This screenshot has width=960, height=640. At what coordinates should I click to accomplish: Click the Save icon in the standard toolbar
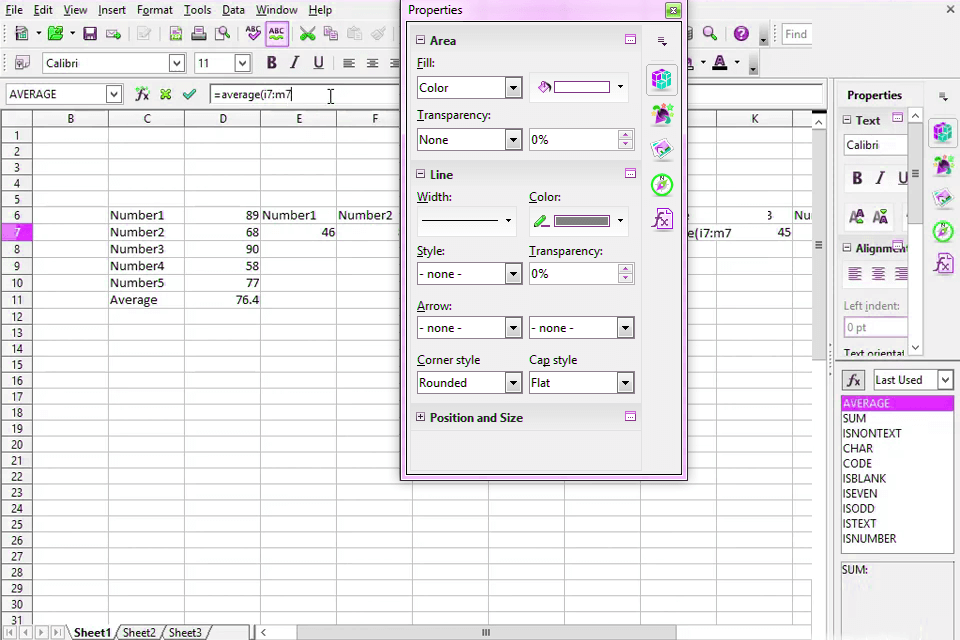click(90, 34)
